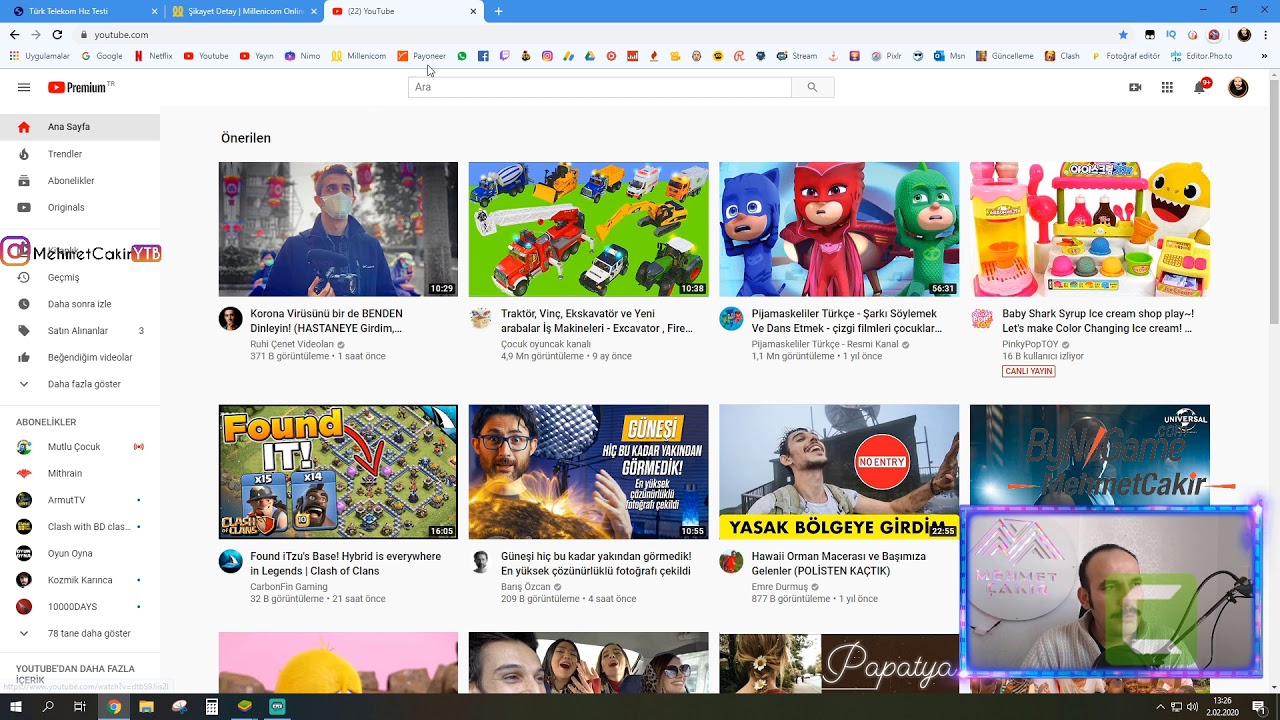Open Fotoğraf editör bookmark
This screenshot has width=1280, height=720.
[1126, 56]
